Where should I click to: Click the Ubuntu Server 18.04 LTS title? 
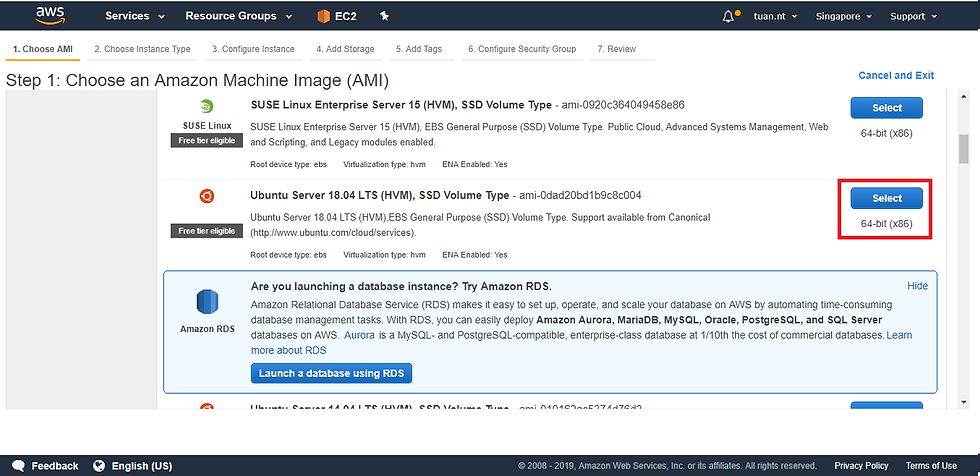point(379,196)
